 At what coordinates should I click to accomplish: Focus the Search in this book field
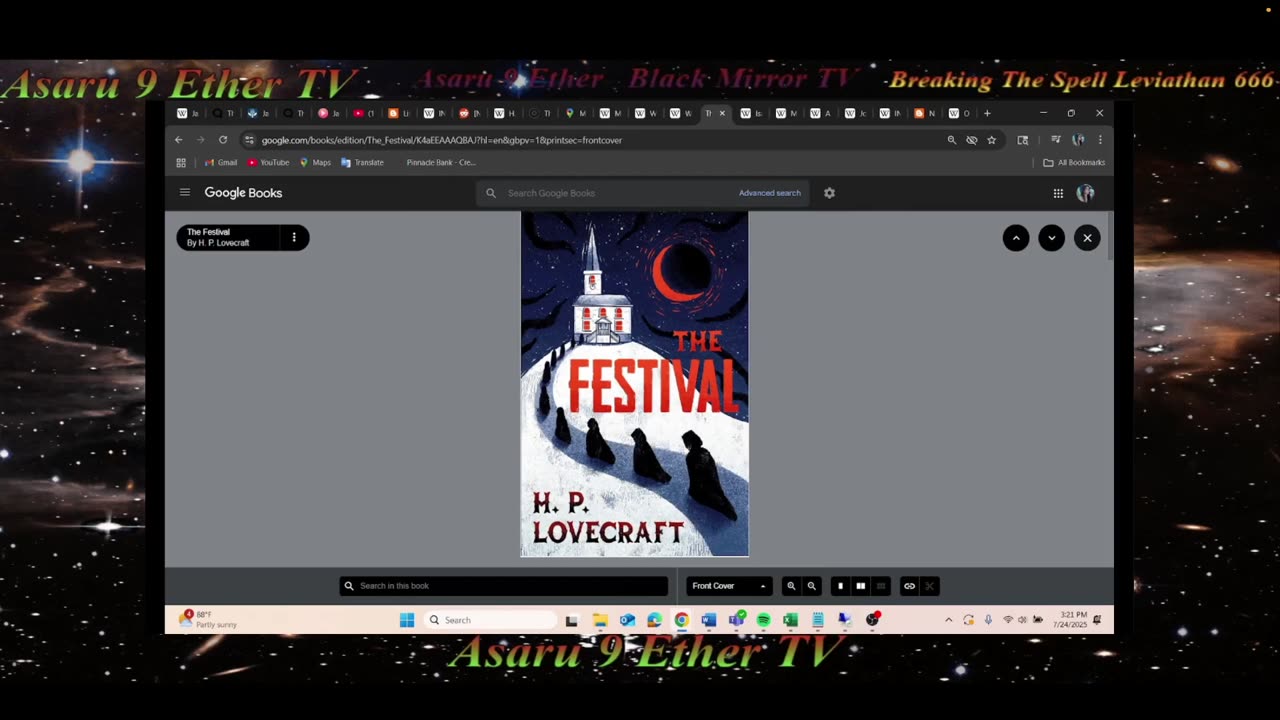click(x=504, y=586)
